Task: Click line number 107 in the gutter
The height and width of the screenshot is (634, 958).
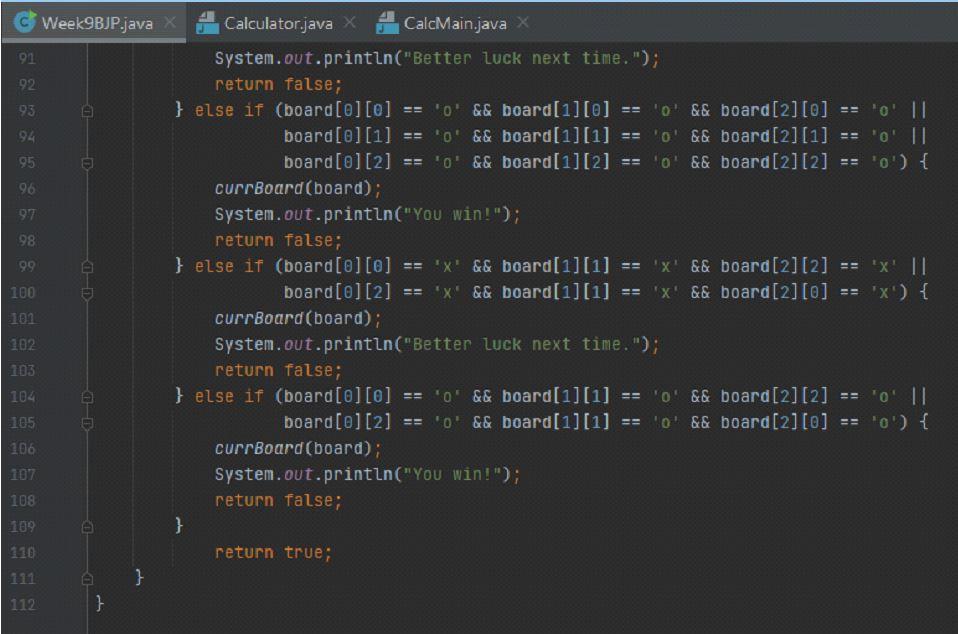Action: 23,475
